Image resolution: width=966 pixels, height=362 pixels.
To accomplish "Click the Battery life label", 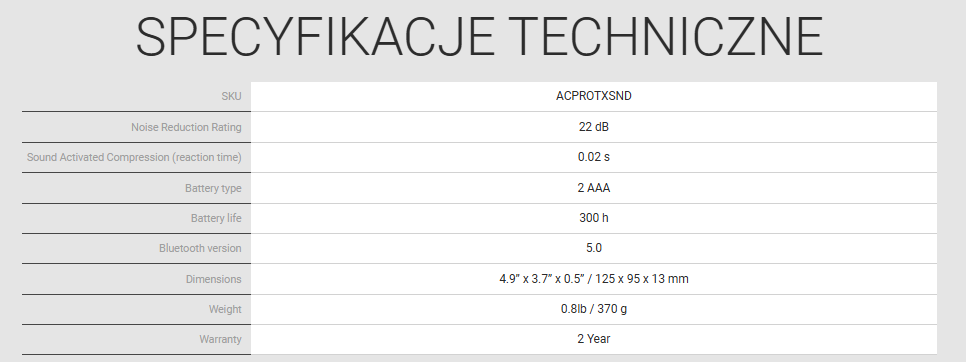I will [216, 219].
